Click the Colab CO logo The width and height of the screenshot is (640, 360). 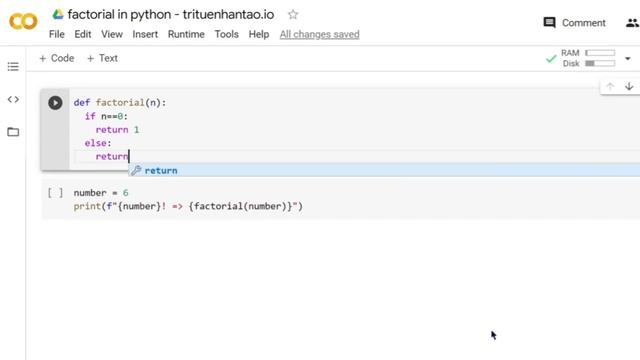click(23, 21)
